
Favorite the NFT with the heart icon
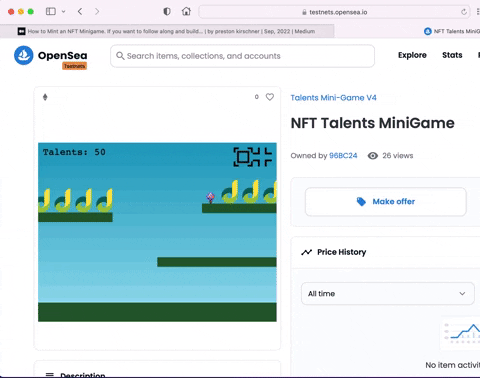(x=270, y=97)
